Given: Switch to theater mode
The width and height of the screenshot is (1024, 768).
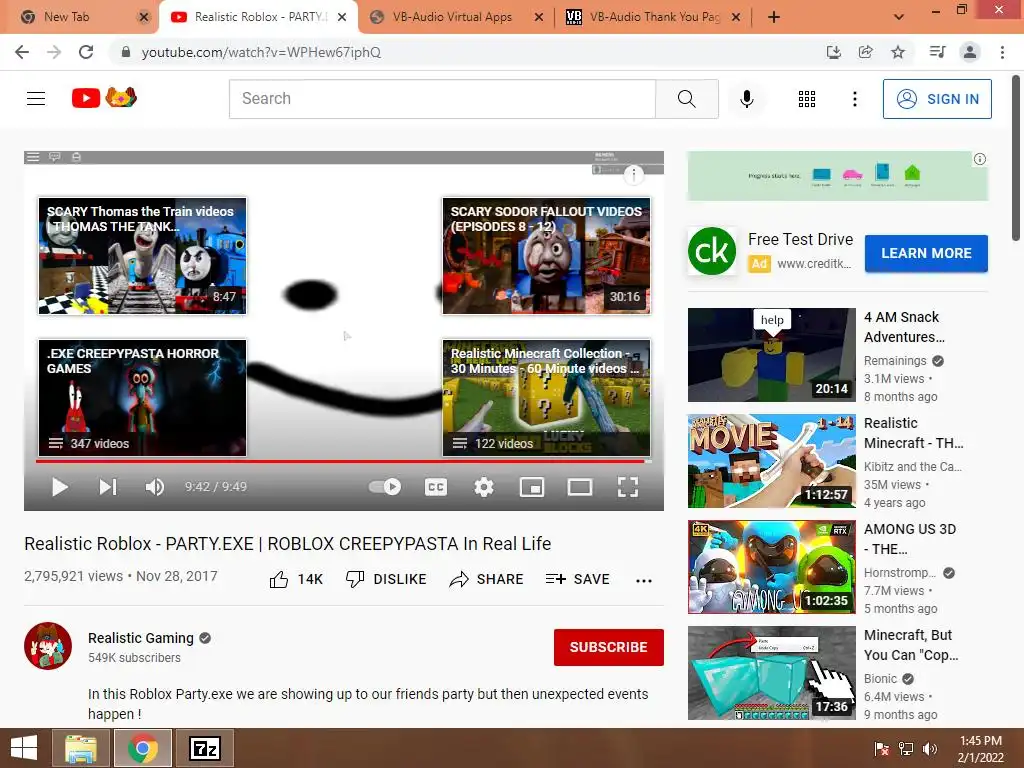Looking at the screenshot, I should point(580,487).
